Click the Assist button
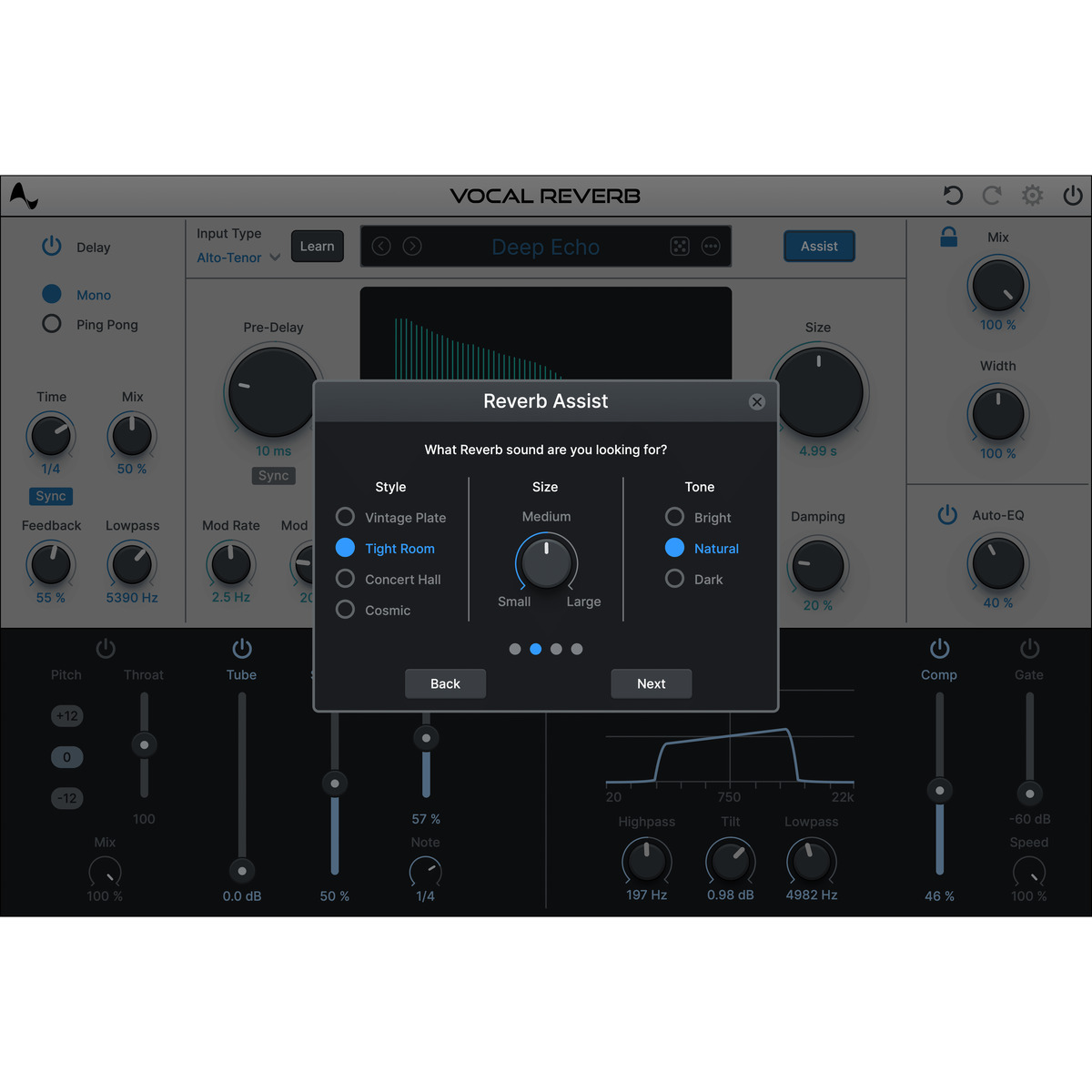 (819, 246)
